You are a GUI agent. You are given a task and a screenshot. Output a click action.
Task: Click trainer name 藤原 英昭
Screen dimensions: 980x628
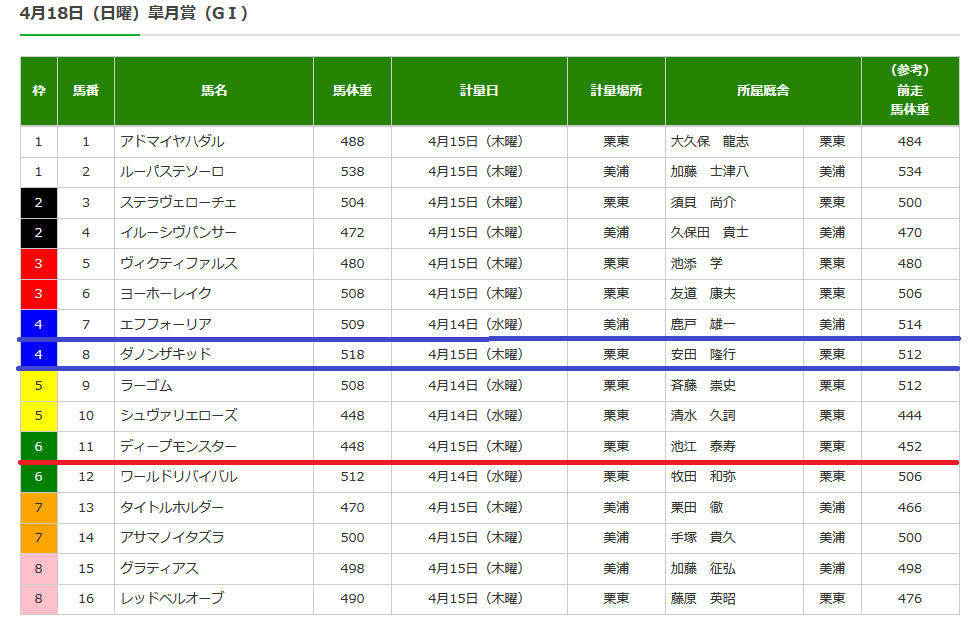(703, 599)
